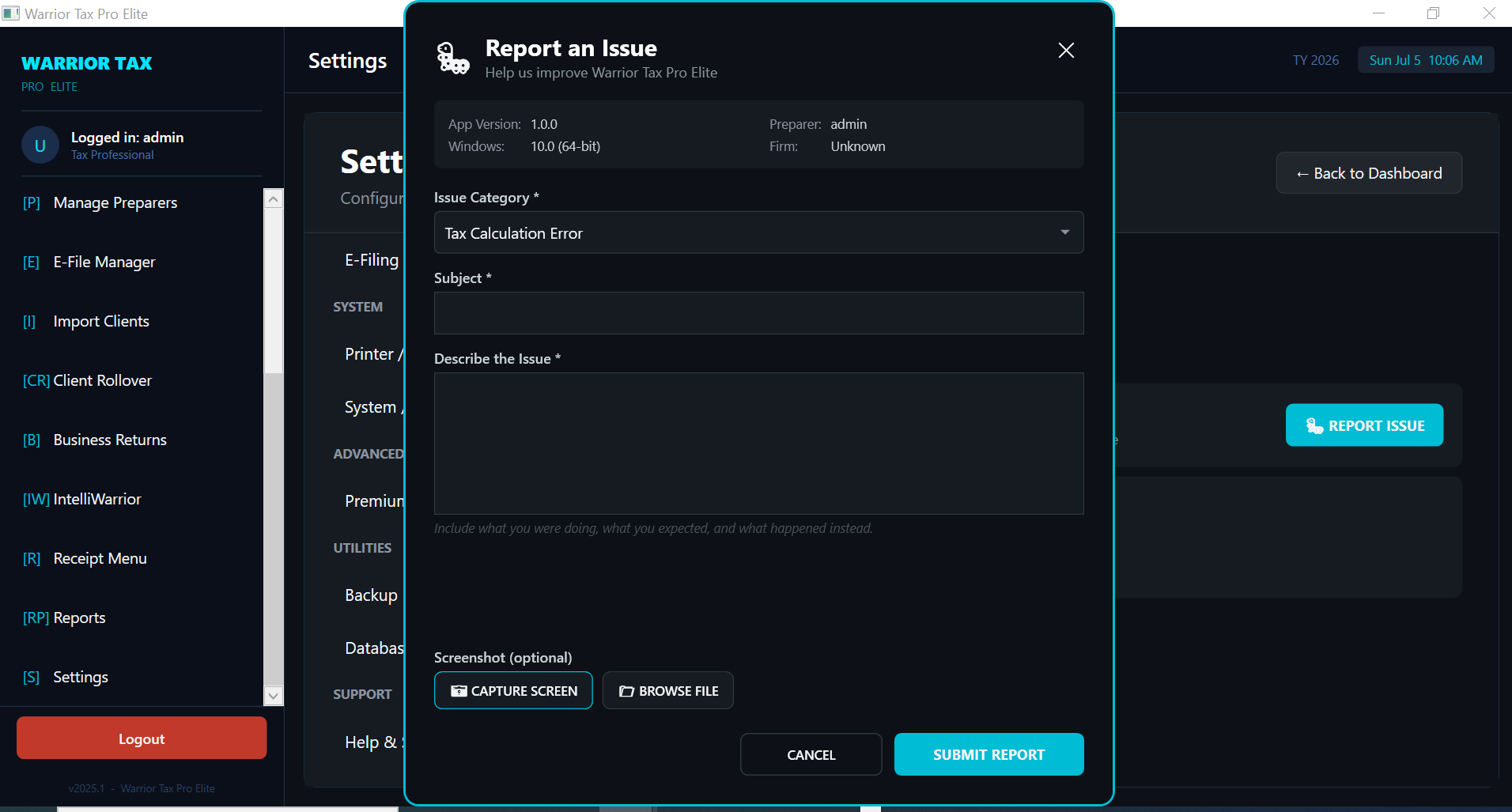Open Manage Preparers in sidebar
The width and height of the screenshot is (1512, 812).
coord(131,203)
